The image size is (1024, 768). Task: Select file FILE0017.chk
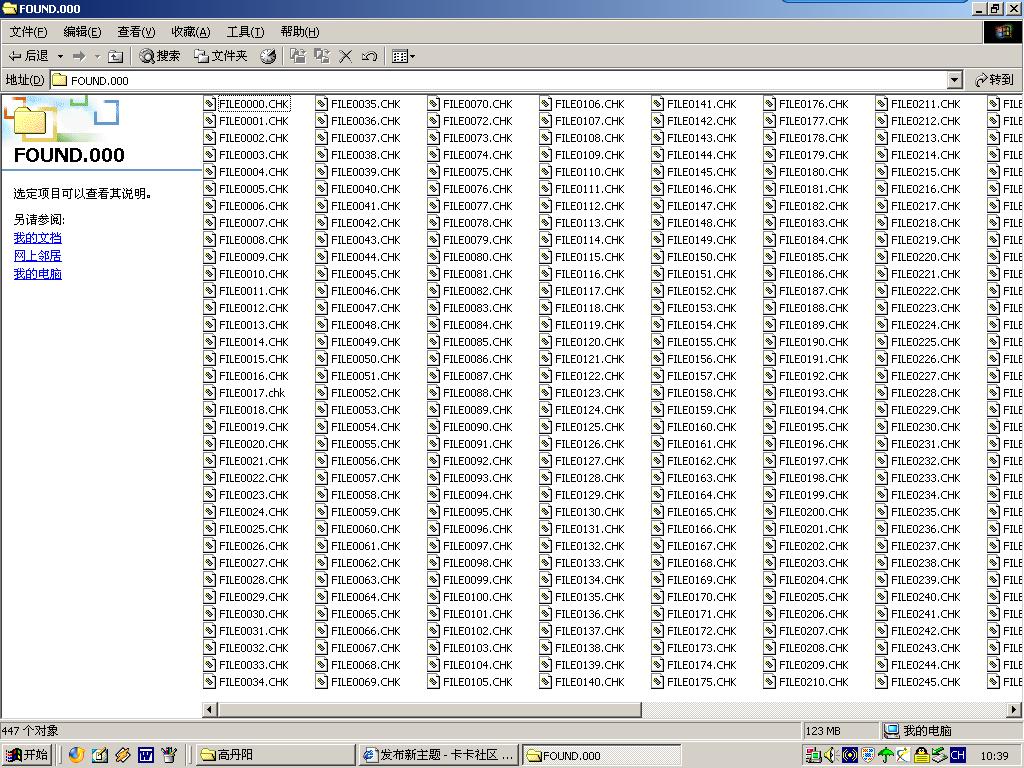[252, 392]
